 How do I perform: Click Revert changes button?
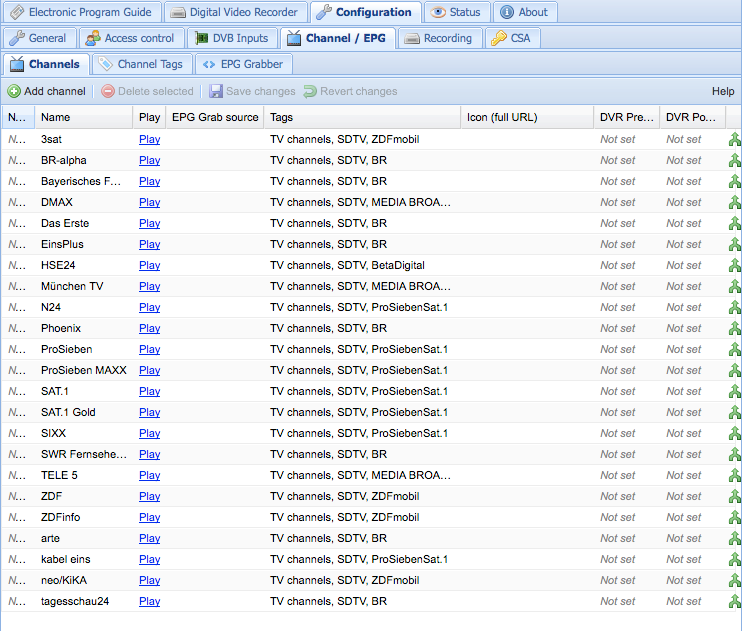pyautogui.click(x=351, y=91)
